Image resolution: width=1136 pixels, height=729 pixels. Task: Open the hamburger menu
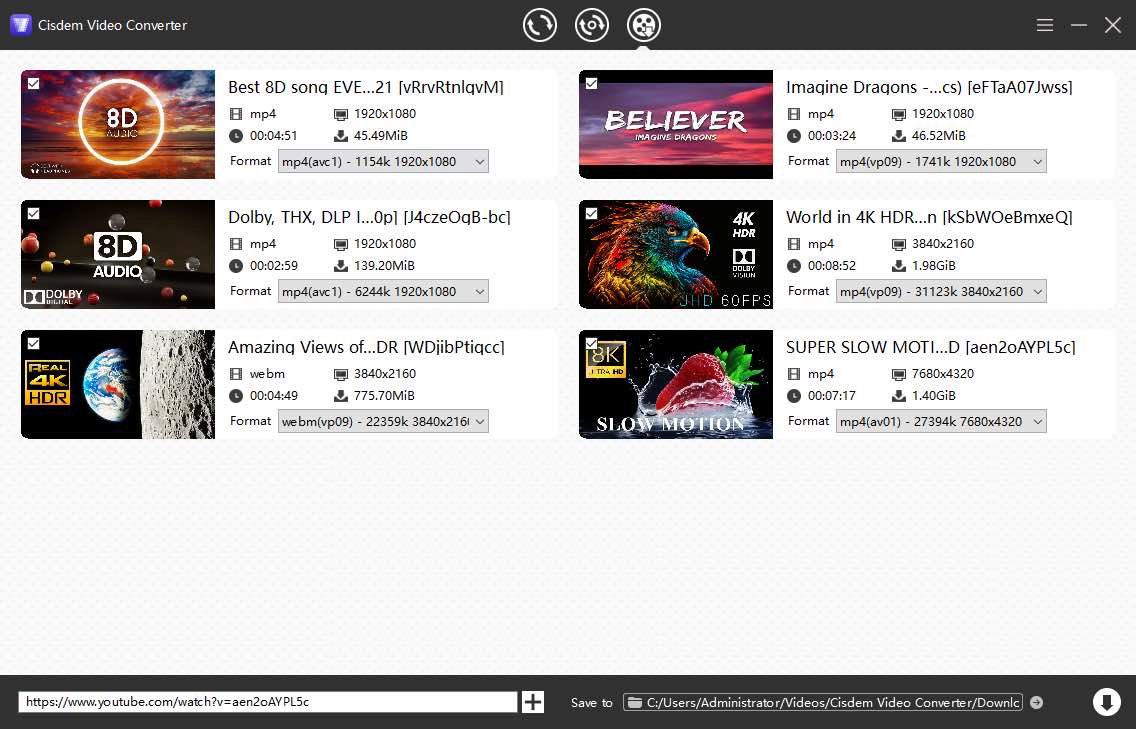click(1045, 25)
